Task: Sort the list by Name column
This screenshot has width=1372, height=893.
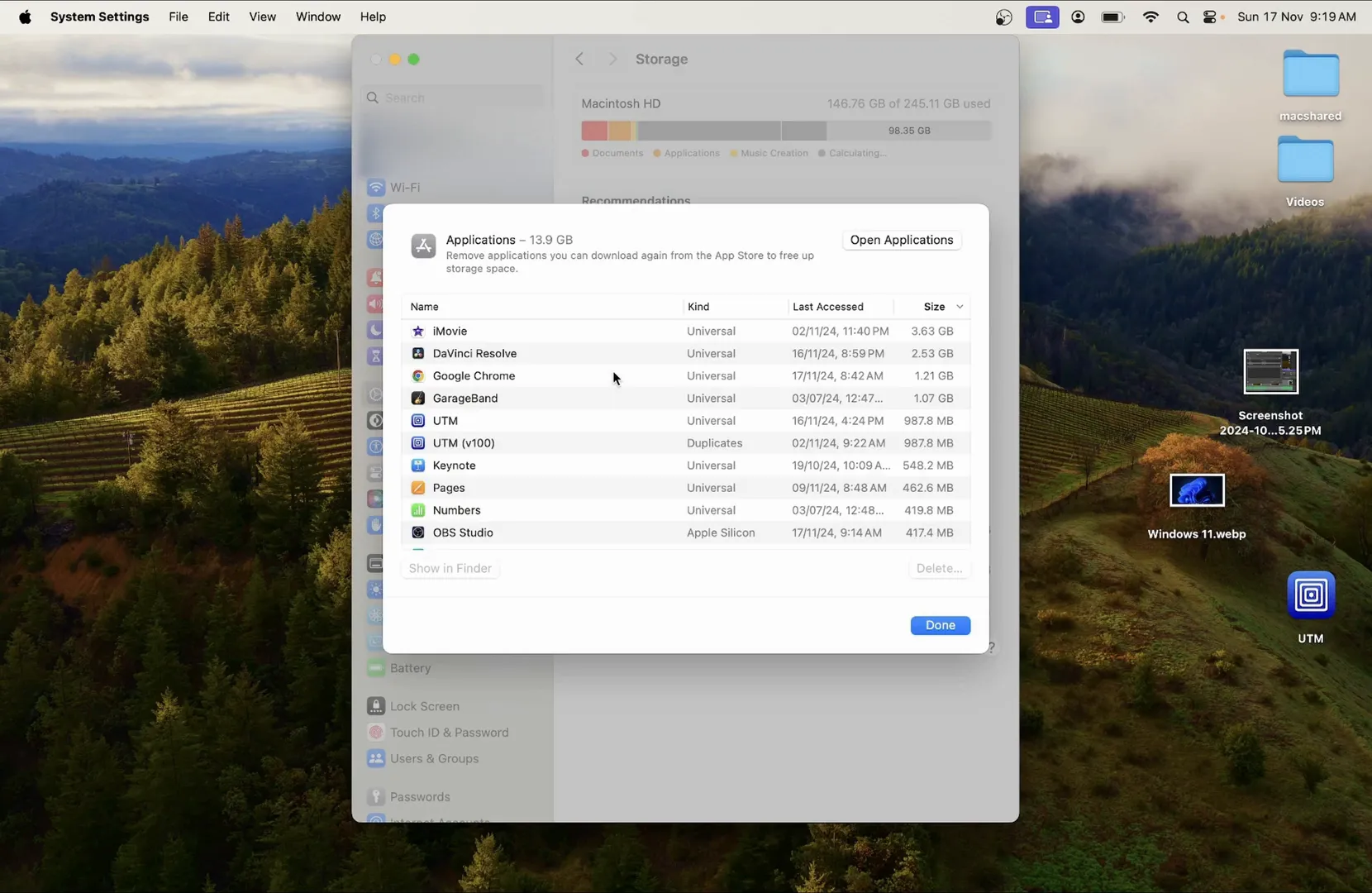Action: [x=542, y=307]
